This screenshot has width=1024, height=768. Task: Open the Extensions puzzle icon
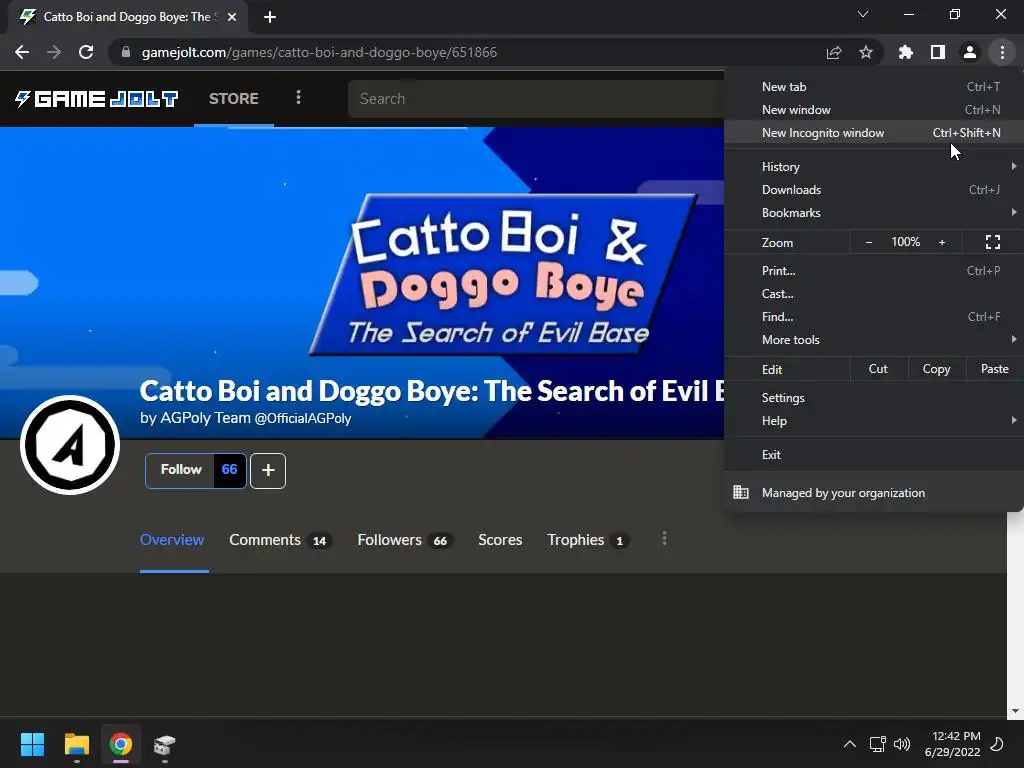[906, 52]
